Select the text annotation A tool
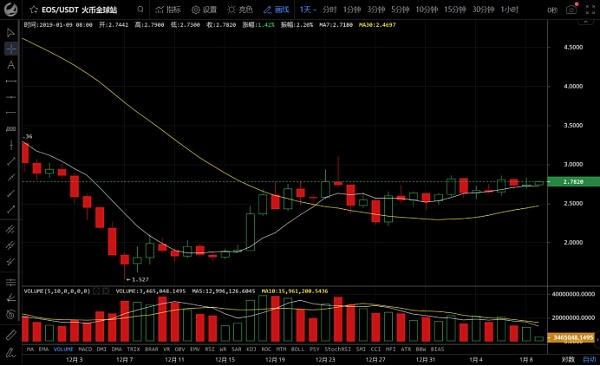600x366 pixels. pyautogui.click(x=11, y=65)
